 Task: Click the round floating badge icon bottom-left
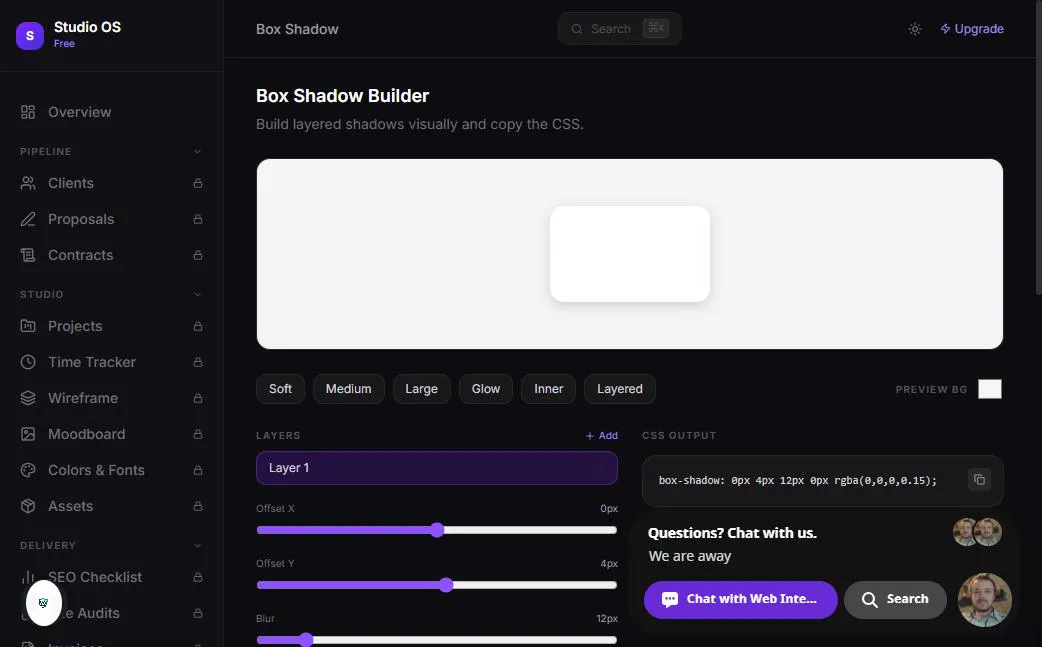tap(44, 603)
